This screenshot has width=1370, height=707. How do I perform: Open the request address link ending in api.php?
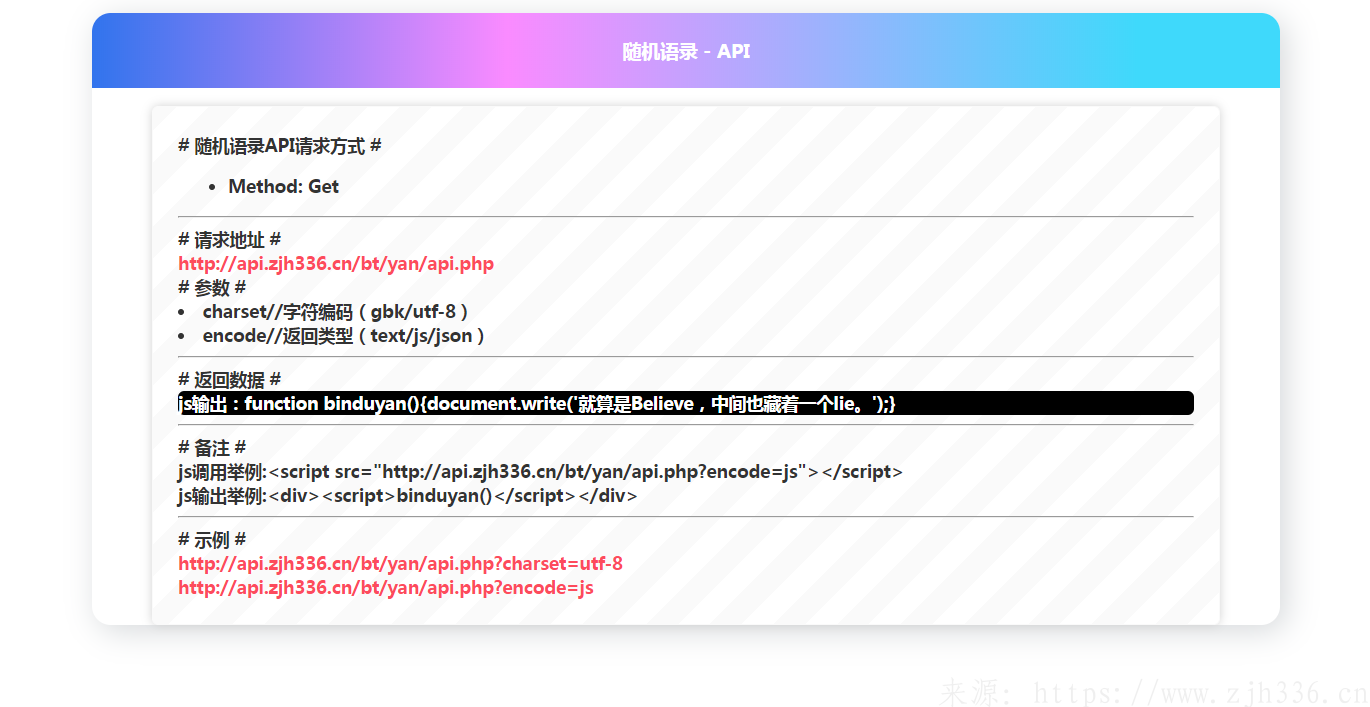[x=336, y=264]
